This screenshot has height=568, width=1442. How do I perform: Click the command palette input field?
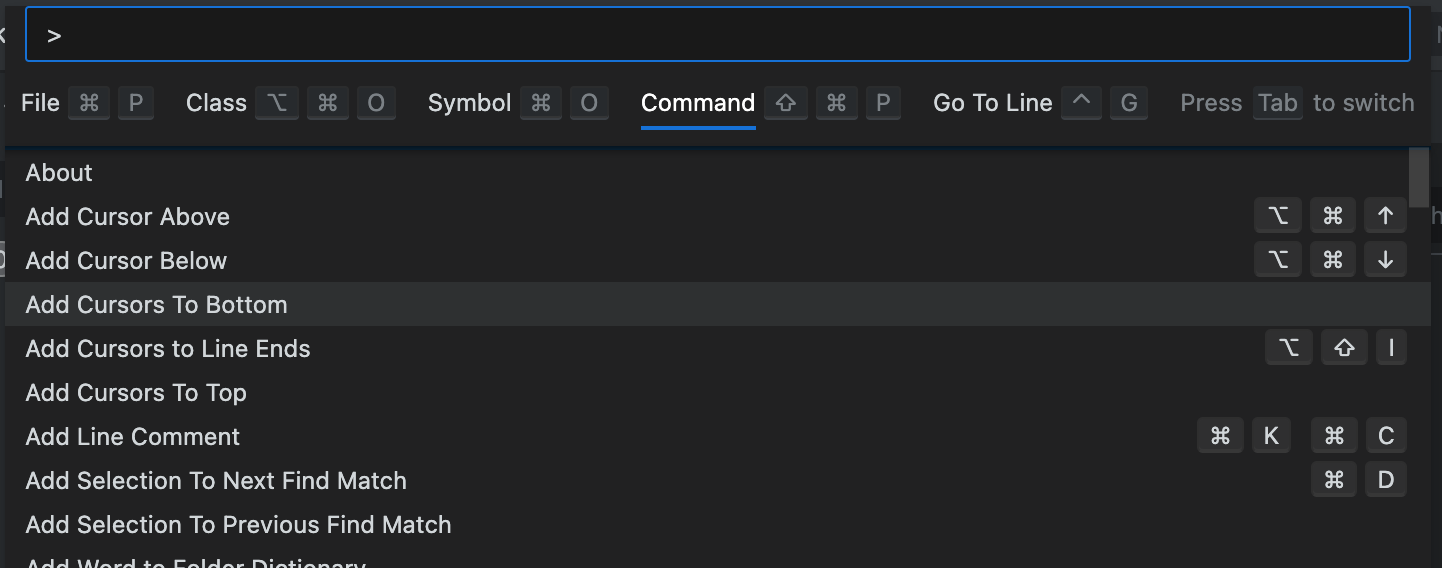[718, 35]
